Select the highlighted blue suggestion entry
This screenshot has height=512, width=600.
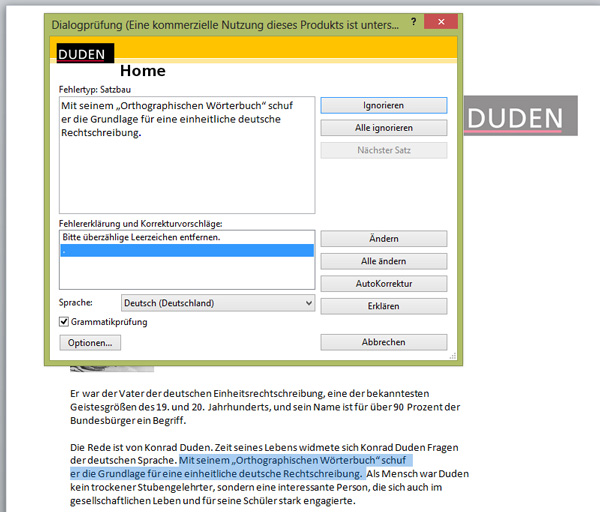click(187, 251)
